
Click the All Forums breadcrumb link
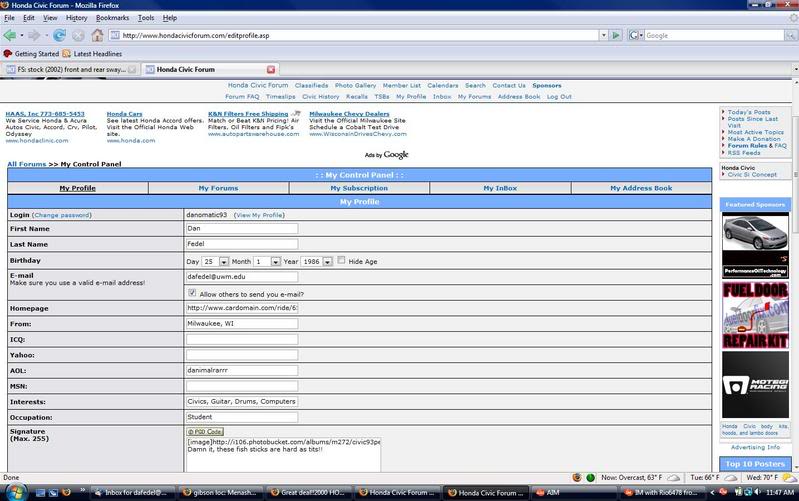click(x=26, y=164)
